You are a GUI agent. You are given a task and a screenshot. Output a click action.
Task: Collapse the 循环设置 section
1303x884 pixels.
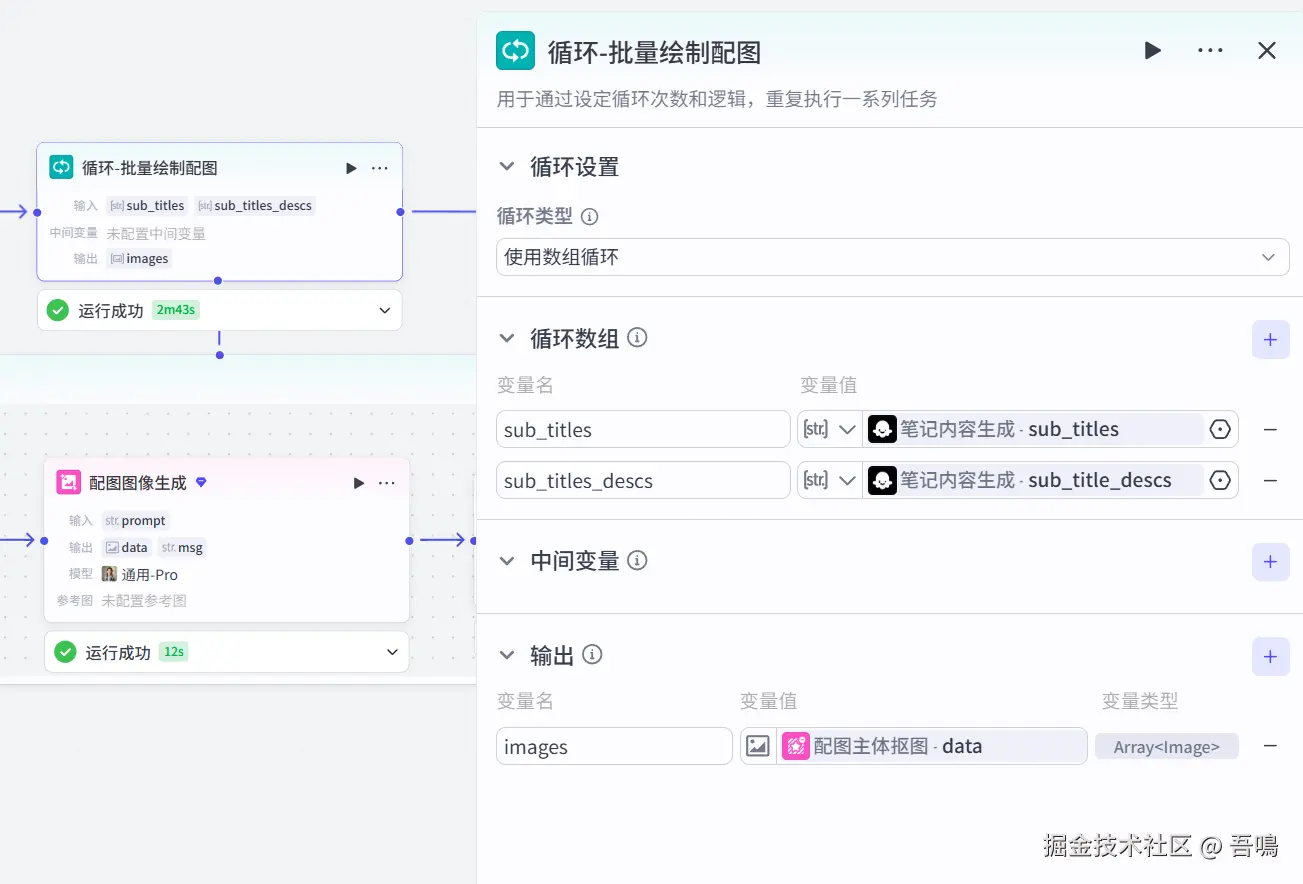click(507, 167)
